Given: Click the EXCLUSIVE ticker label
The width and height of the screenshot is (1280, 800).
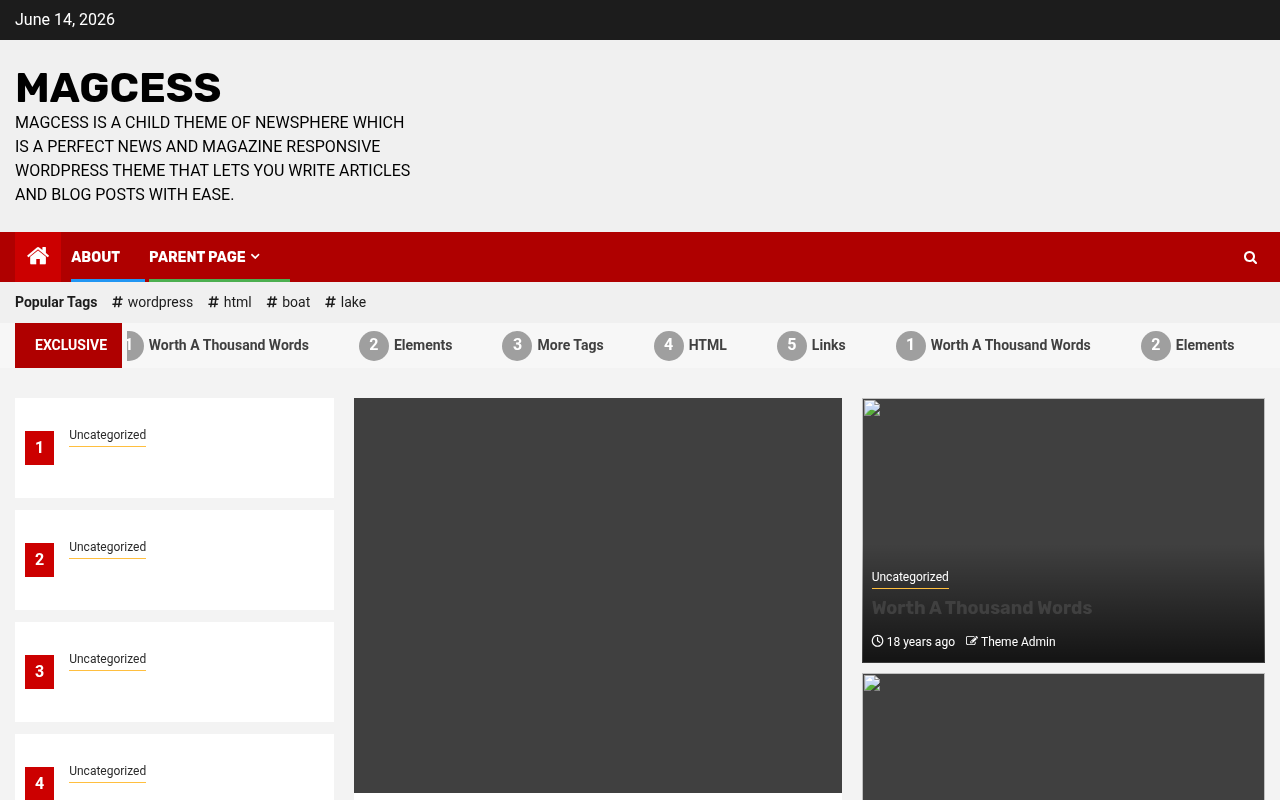Looking at the screenshot, I should click(x=69, y=345).
